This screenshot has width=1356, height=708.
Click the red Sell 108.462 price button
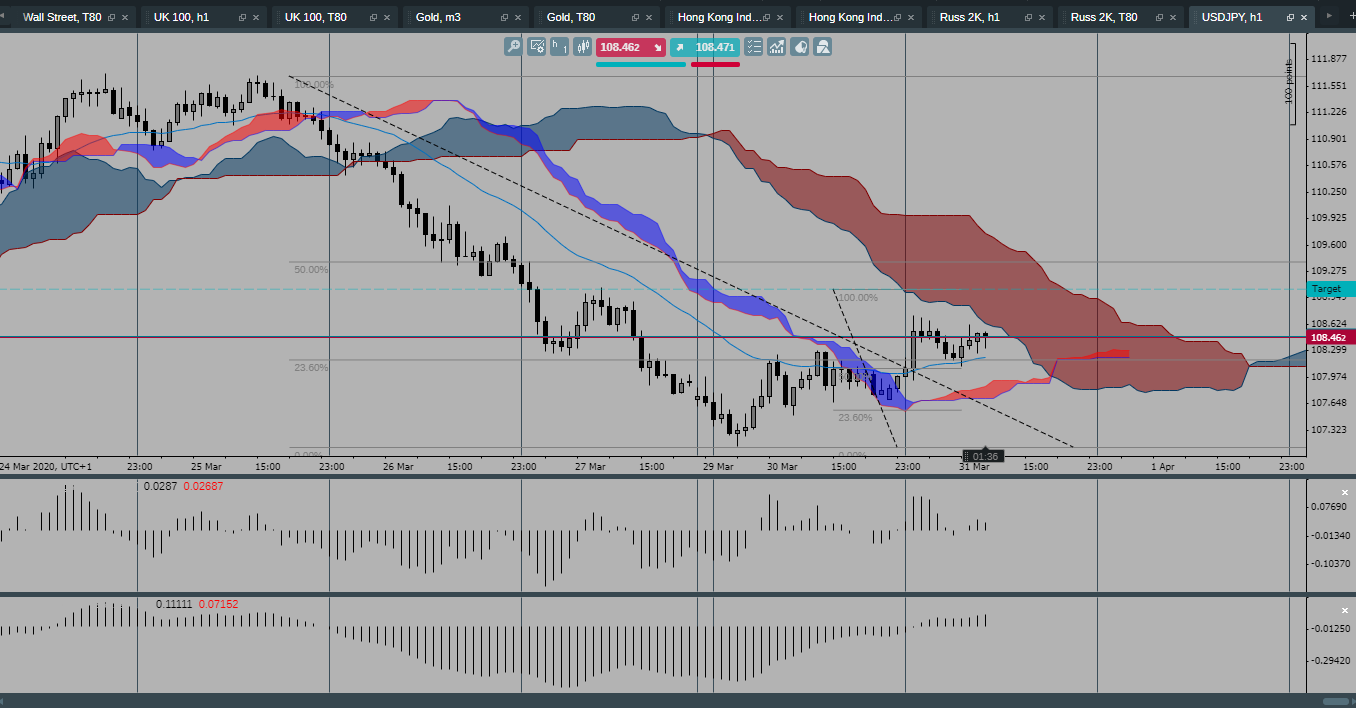[x=632, y=46]
